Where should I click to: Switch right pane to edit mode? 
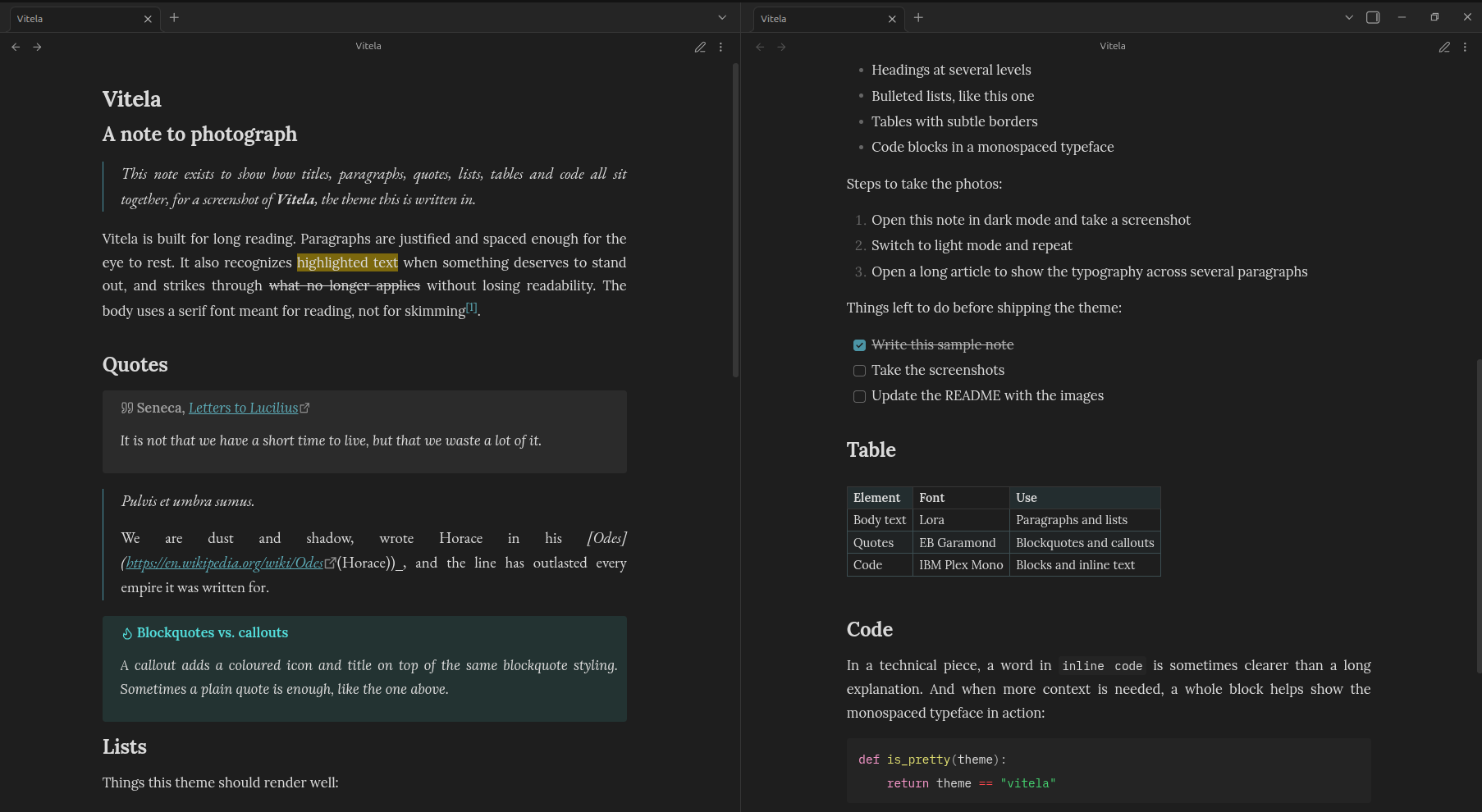[x=1444, y=47]
